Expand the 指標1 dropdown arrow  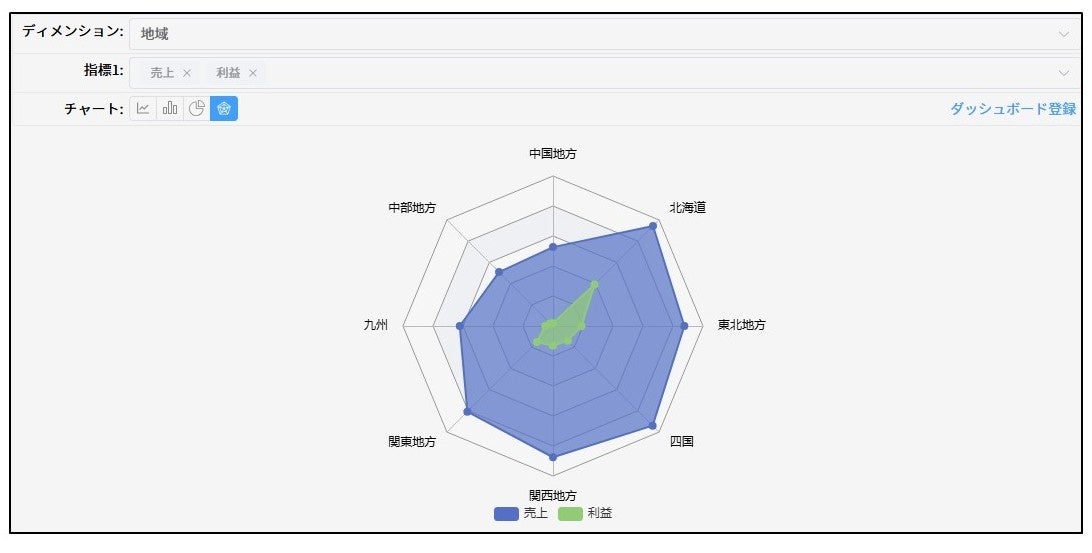click(1064, 73)
